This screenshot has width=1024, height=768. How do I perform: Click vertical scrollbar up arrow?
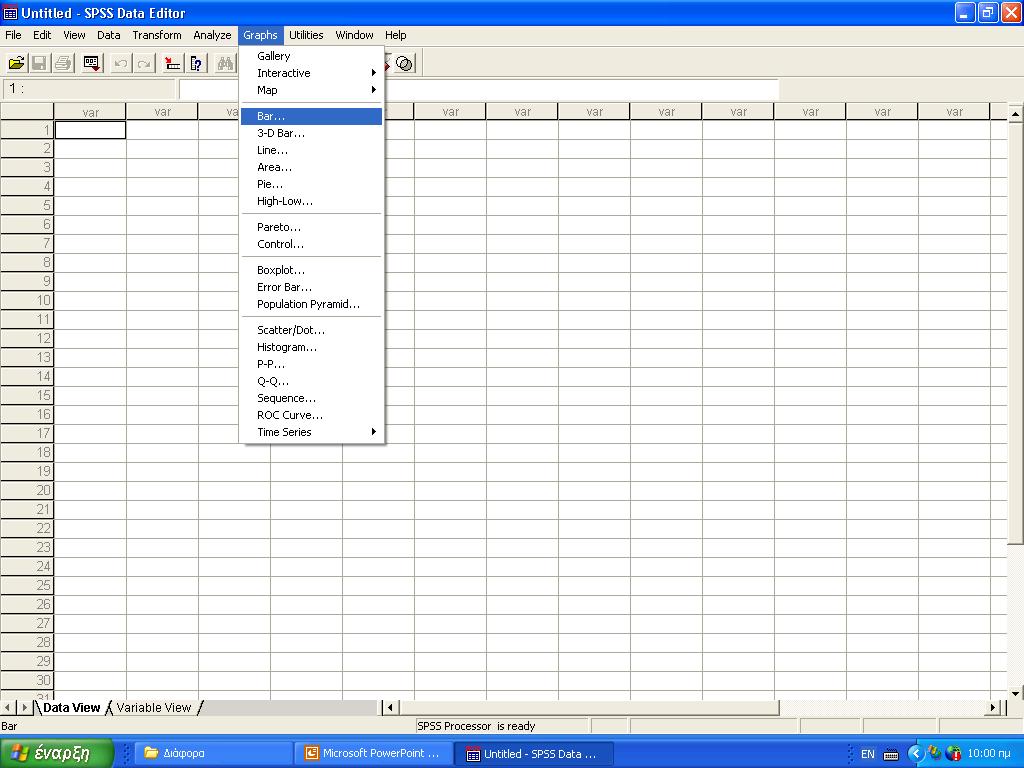(x=1016, y=114)
